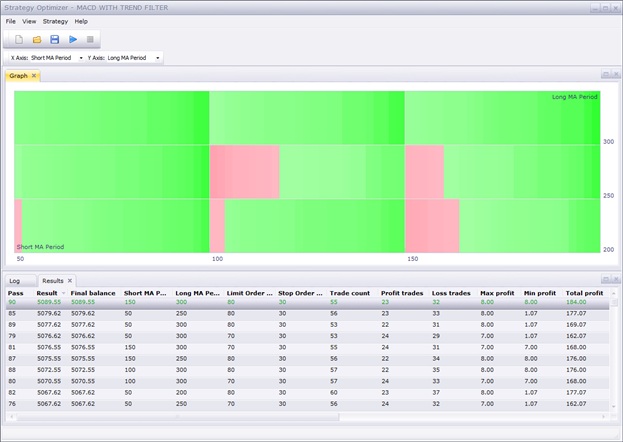Sort by the Total profit column header
623x442 pixels.
[584, 293]
